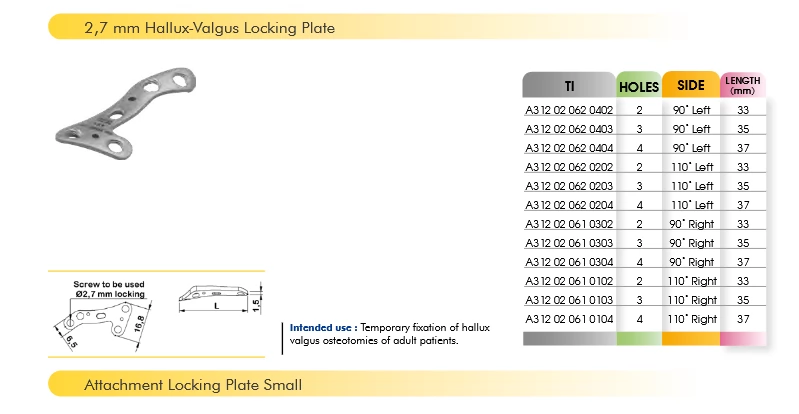The height and width of the screenshot is (414, 799).
Task: Click part number A3 12 02 062 0203
Action: [569, 186]
